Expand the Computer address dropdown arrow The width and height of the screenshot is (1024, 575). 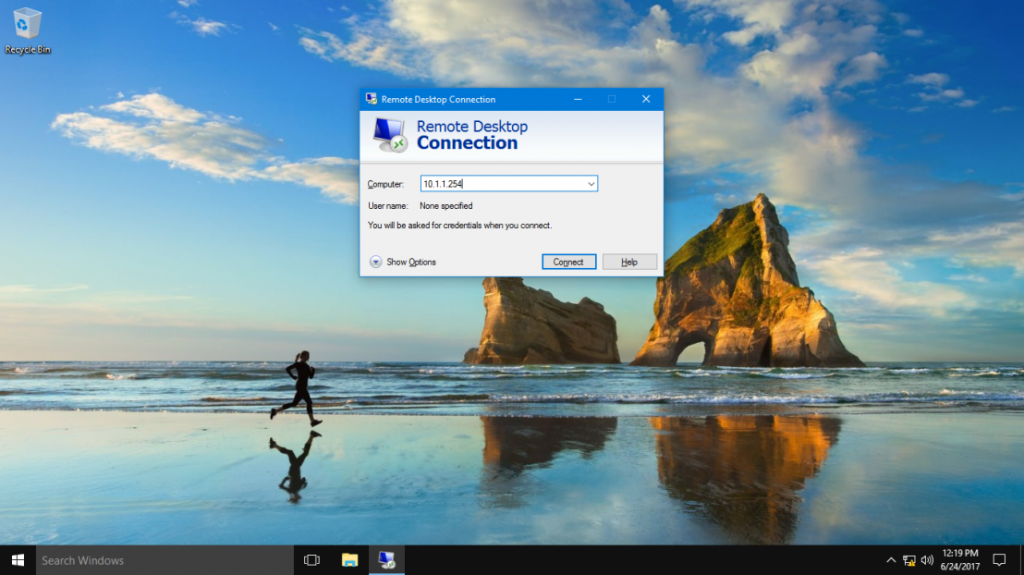(x=591, y=184)
